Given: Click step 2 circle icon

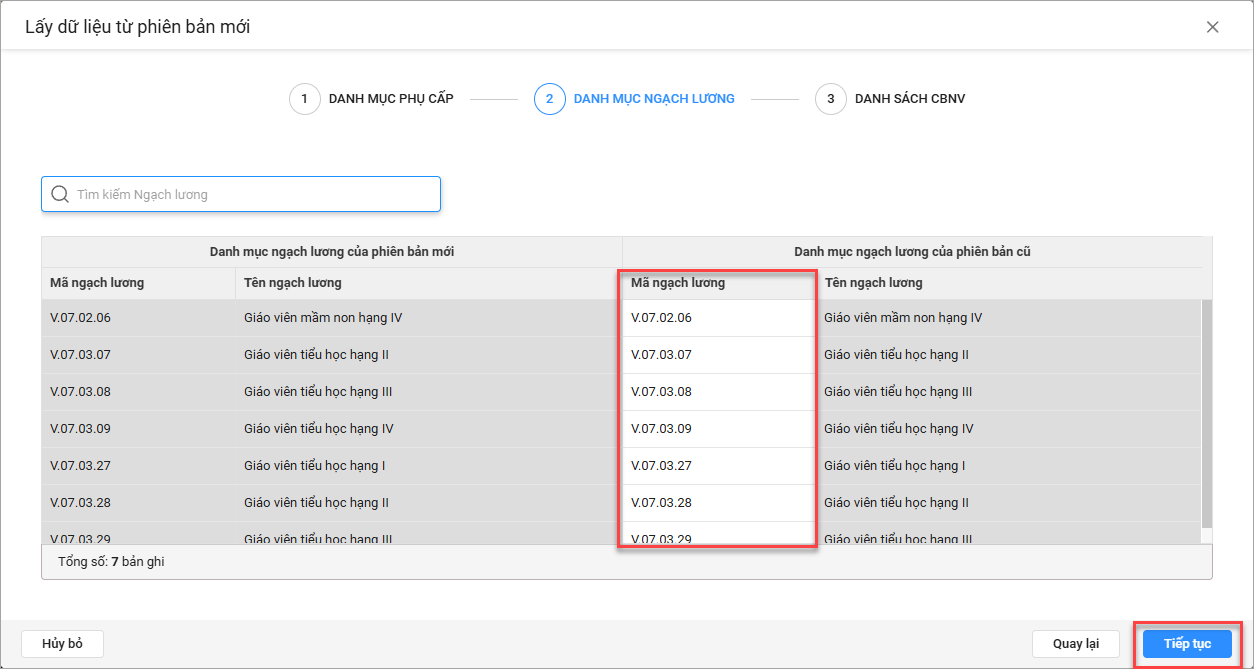Looking at the screenshot, I should [550, 99].
